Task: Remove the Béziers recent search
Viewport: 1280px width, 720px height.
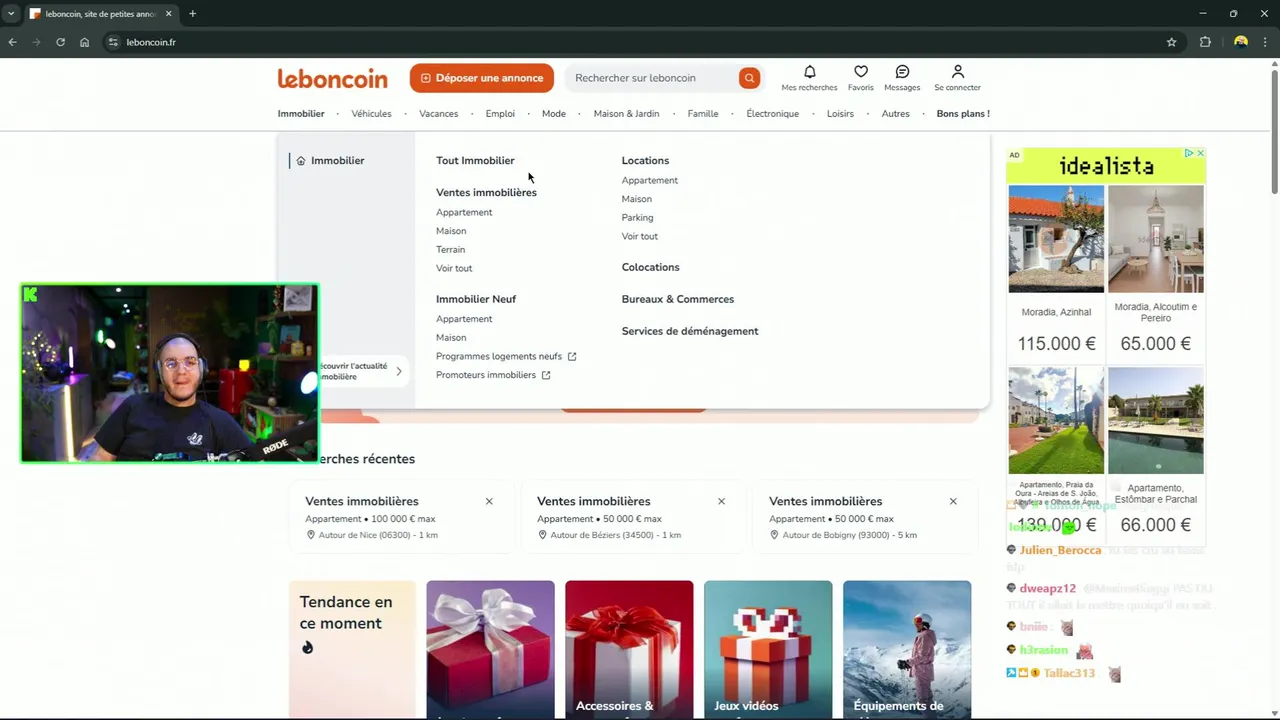Action: (721, 501)
